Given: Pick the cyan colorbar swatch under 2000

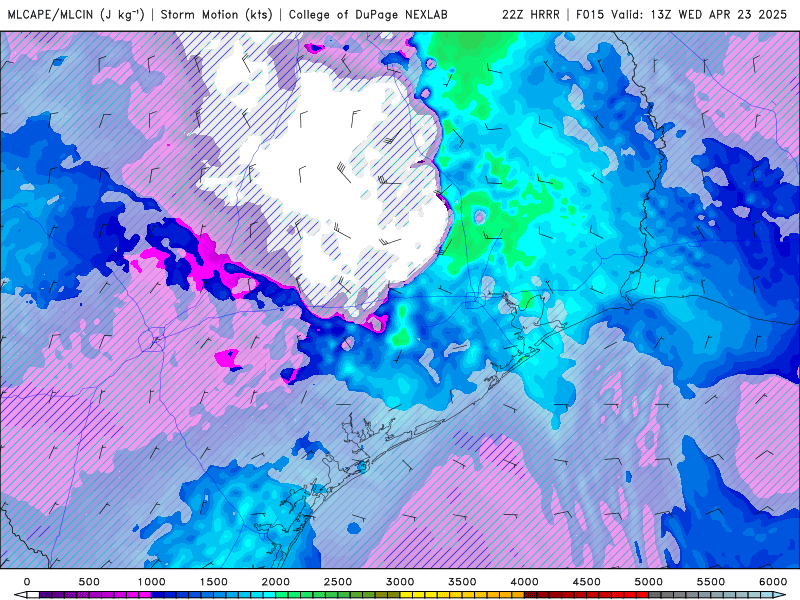Looking at the screenshot, I should tap(270, 595).
